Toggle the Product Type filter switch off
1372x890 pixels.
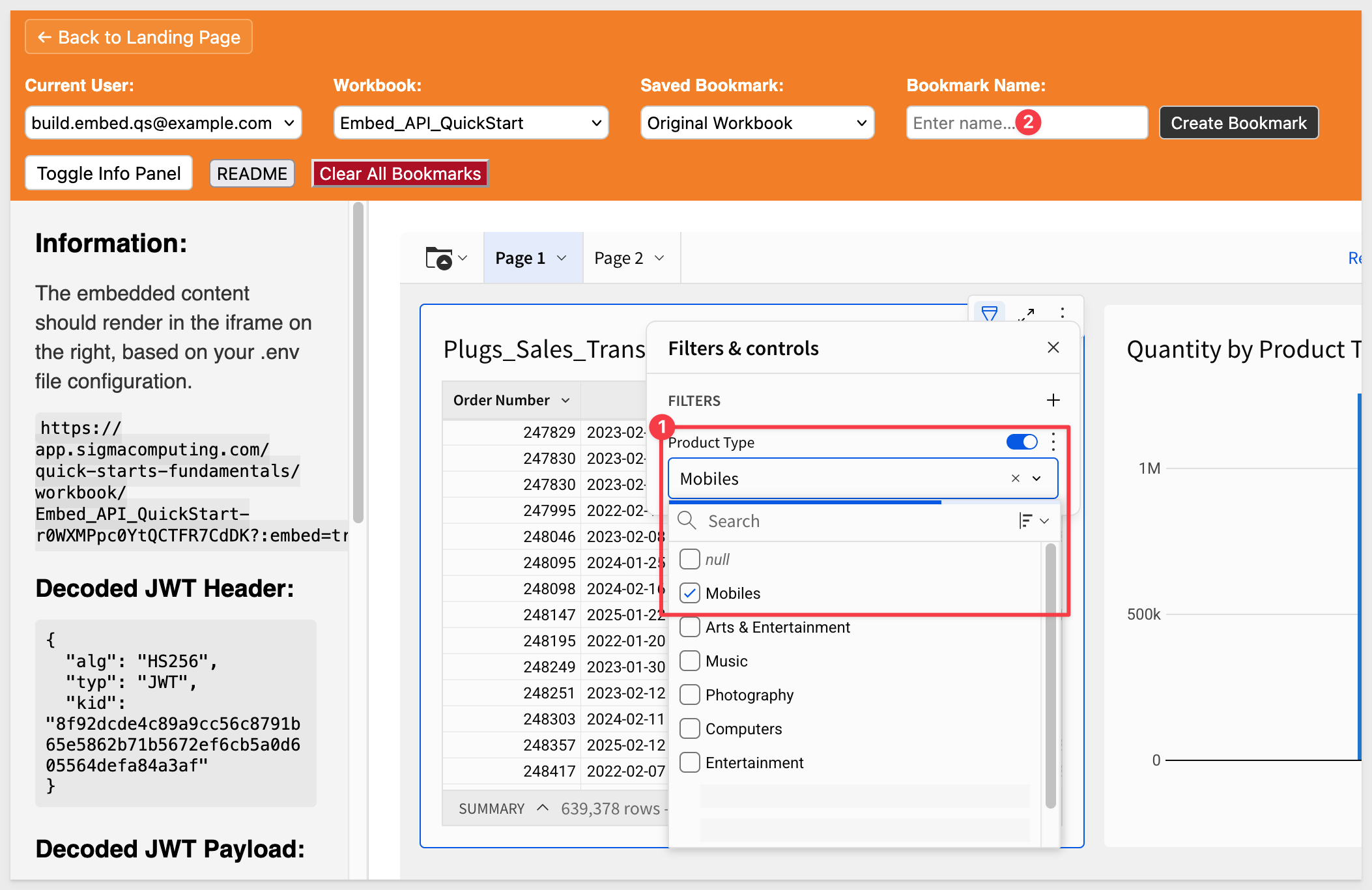point(1022,442)
